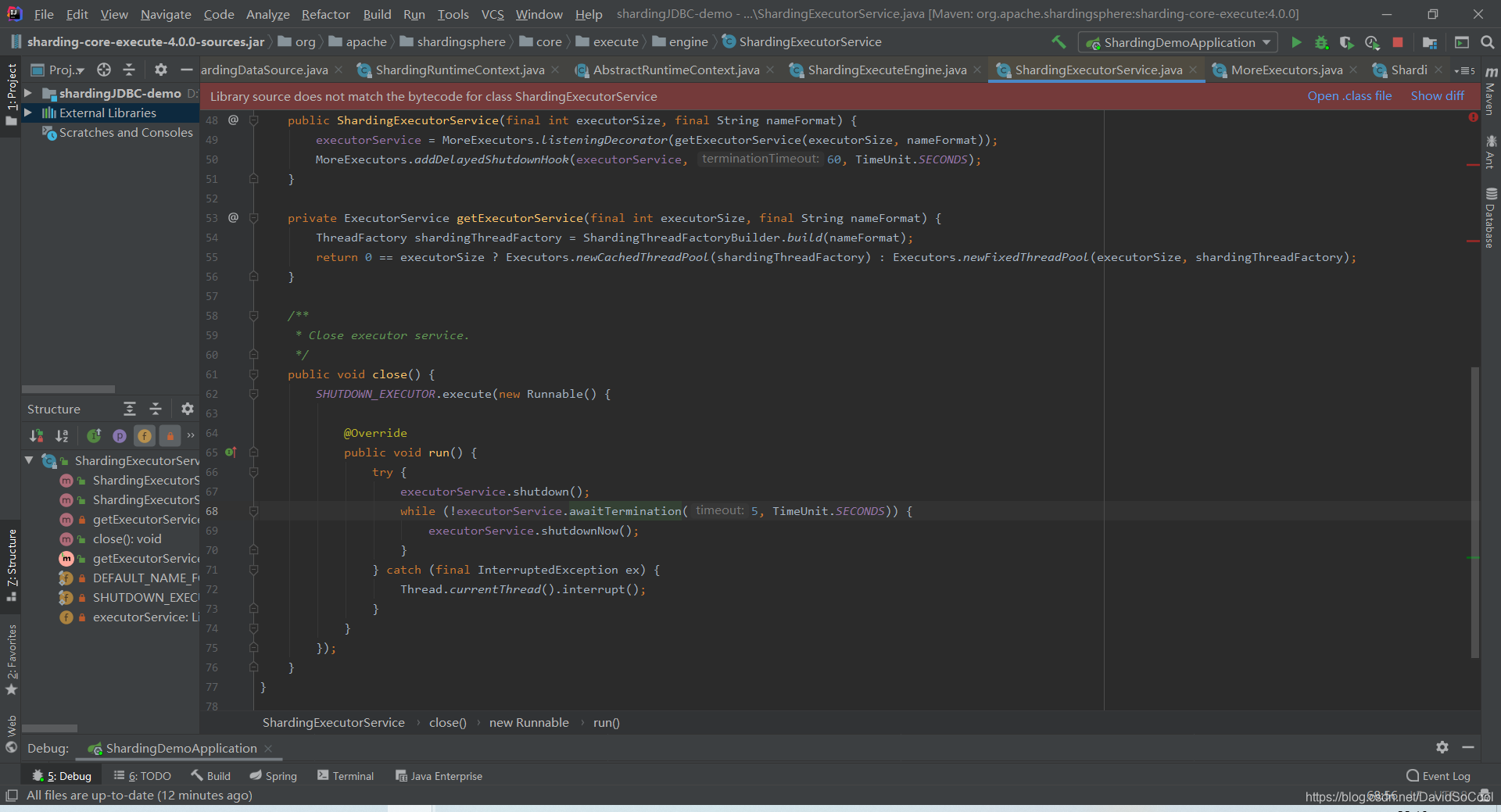Expand all nodes in the Structure panel

point(130,409)
